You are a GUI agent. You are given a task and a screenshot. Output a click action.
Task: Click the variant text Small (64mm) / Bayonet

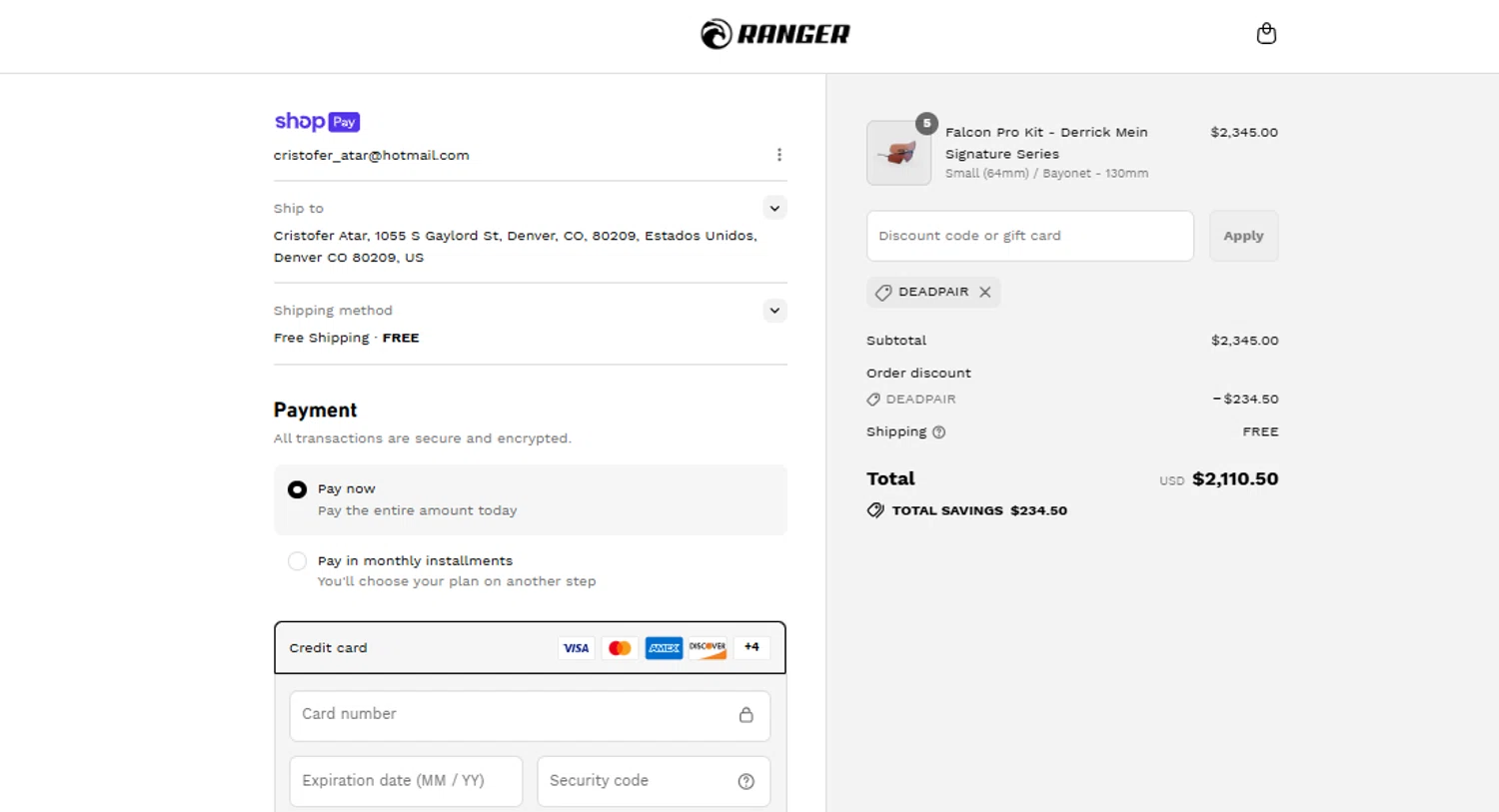coord(1046,173)
